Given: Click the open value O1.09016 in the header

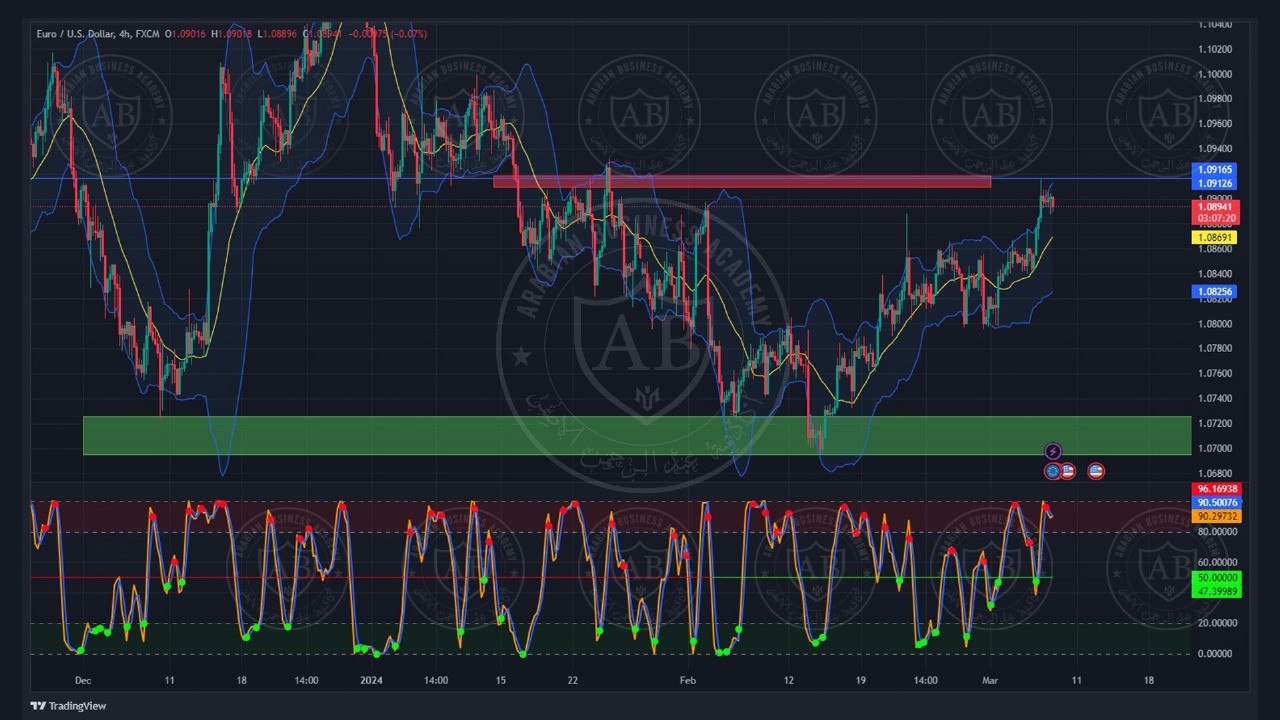Looking at the screenshot, I should tap(186, 34).
